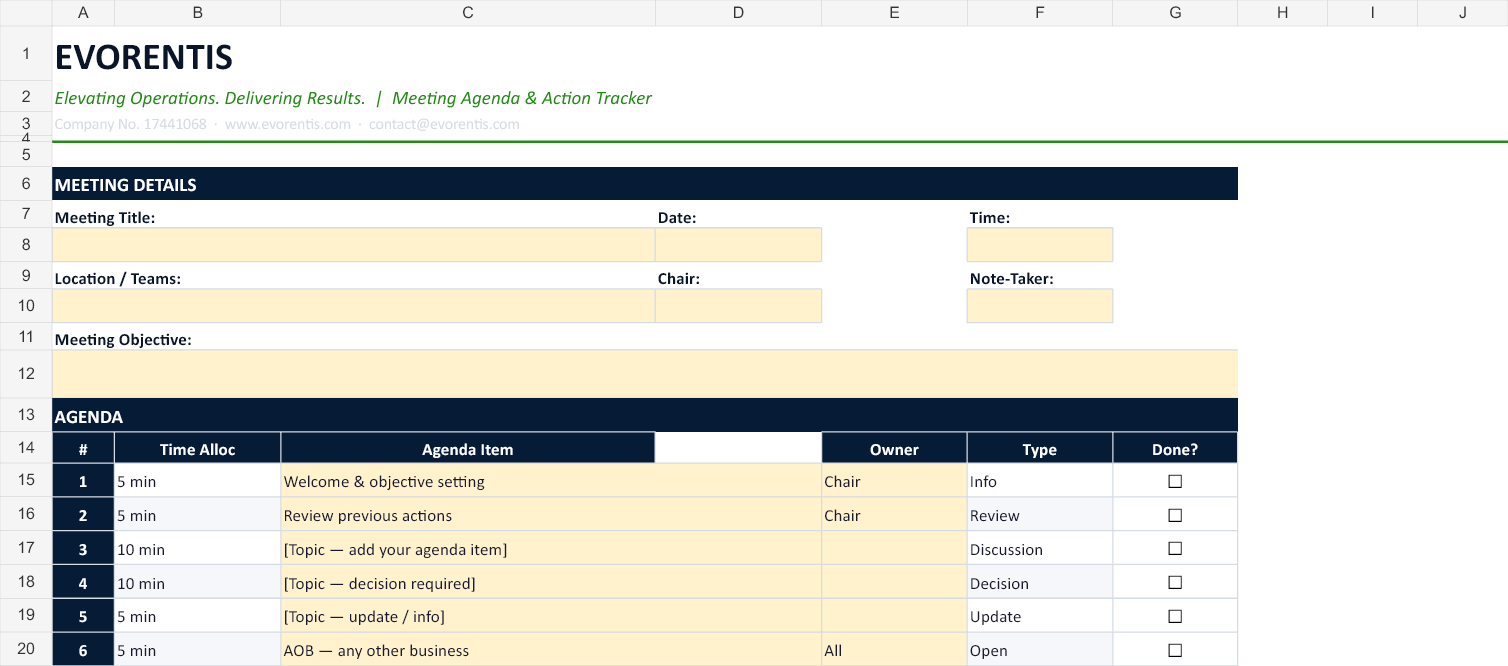Select the Meeting Objective input area
1508x666 pixels.
[645, 374]
